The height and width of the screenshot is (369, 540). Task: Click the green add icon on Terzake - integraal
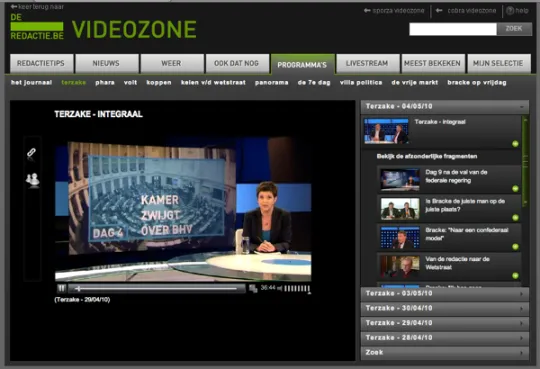(515, 144)
